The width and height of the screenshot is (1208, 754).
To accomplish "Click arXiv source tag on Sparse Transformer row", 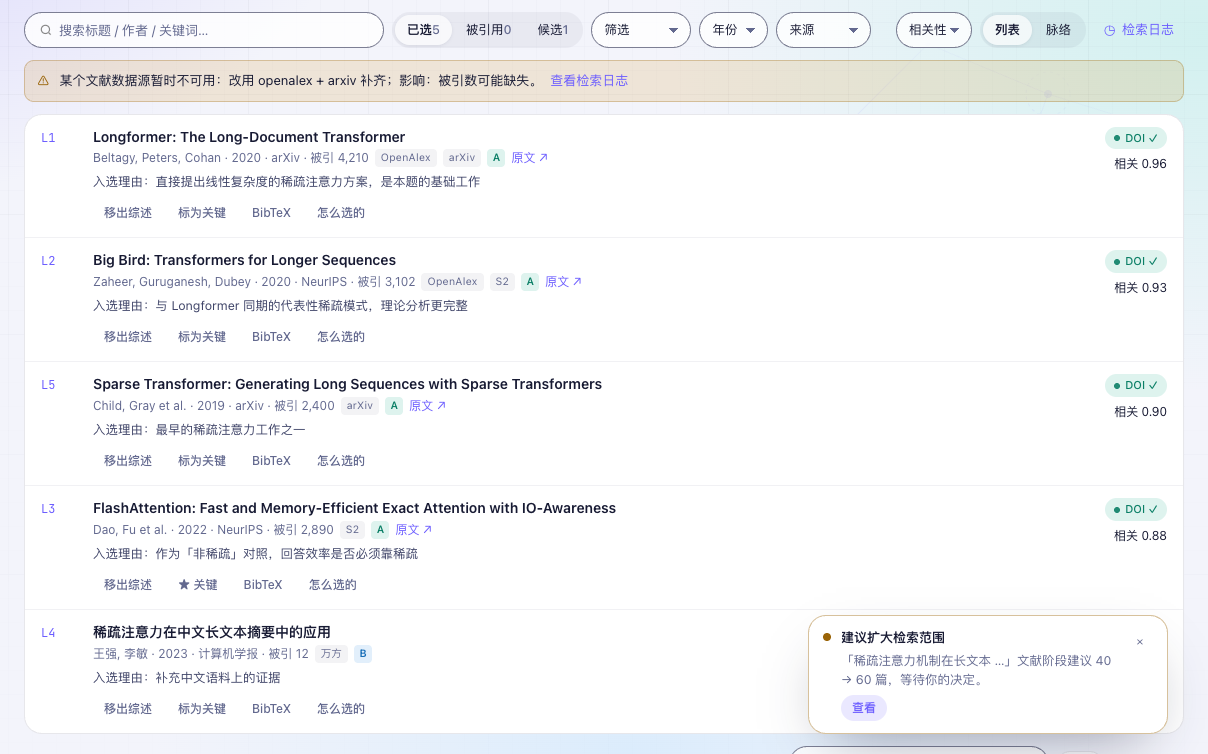I will tap(360, 406).
